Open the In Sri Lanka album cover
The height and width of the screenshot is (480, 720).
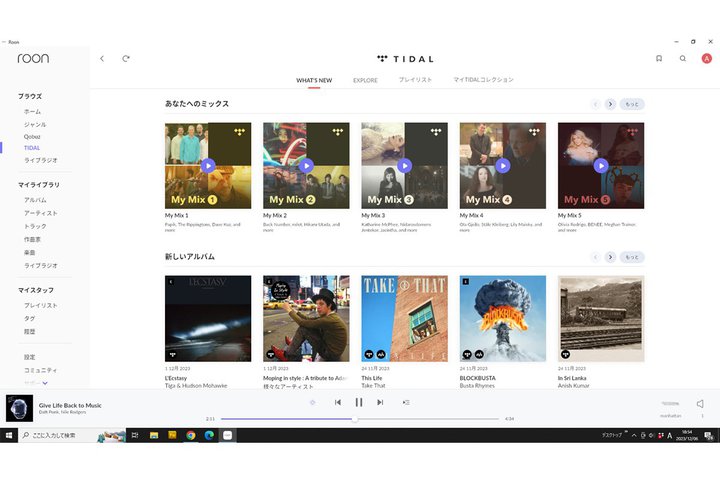pos(601,318)
